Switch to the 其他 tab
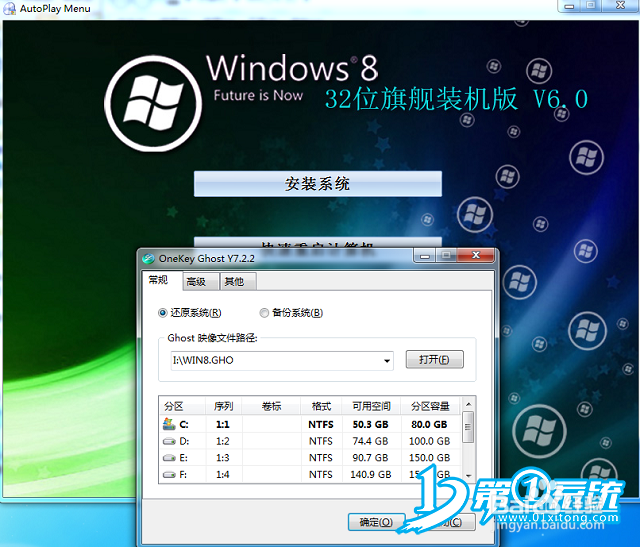The width and height of the screenshot is (640, 547). point(238,282)
